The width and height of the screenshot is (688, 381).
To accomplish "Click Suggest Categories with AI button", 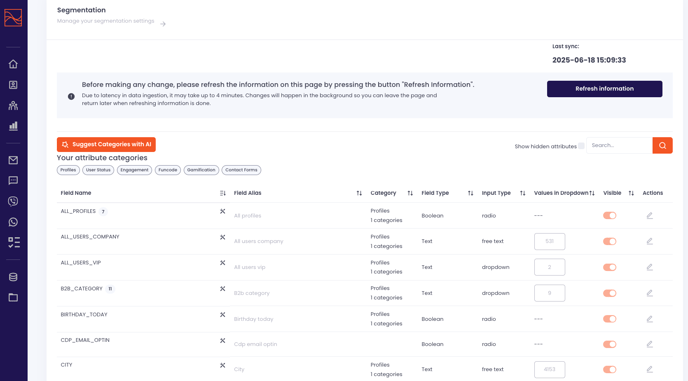I will pos(106,144).
